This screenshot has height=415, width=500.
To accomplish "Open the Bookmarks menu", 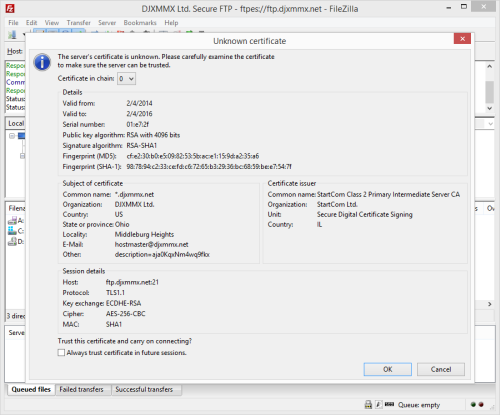I will point(140,23).
